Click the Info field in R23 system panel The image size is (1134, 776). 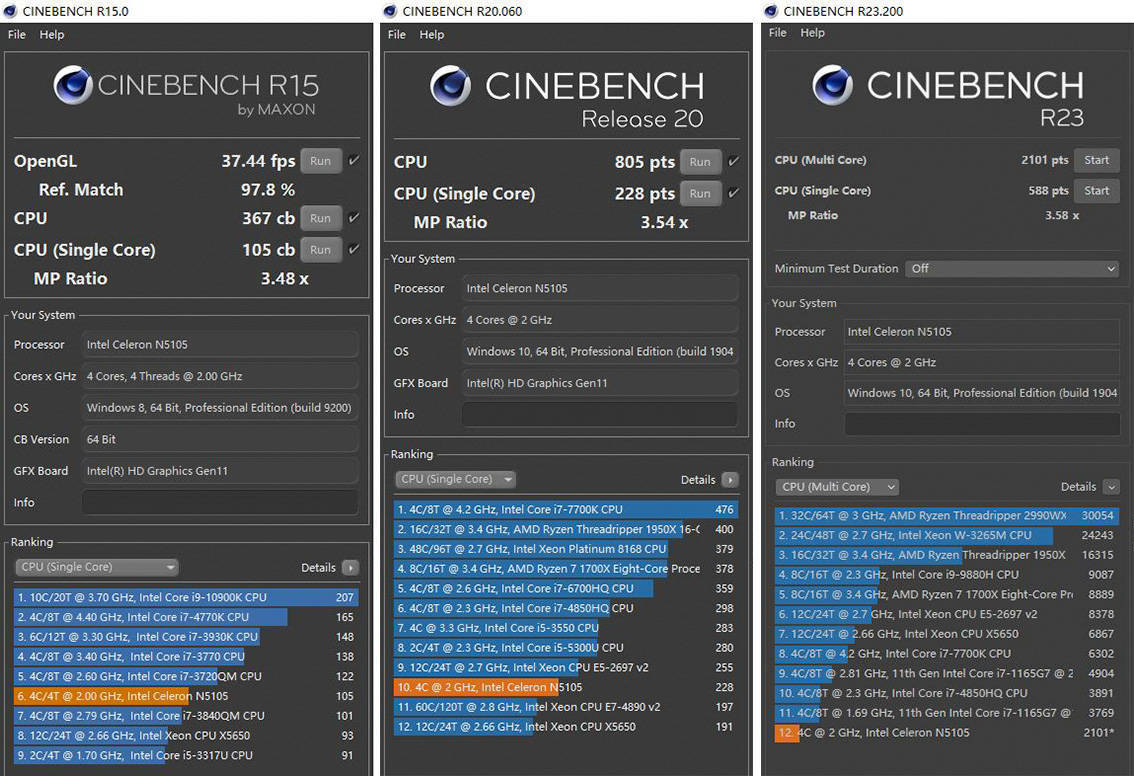pyautogui.click(x=982, y=424)
